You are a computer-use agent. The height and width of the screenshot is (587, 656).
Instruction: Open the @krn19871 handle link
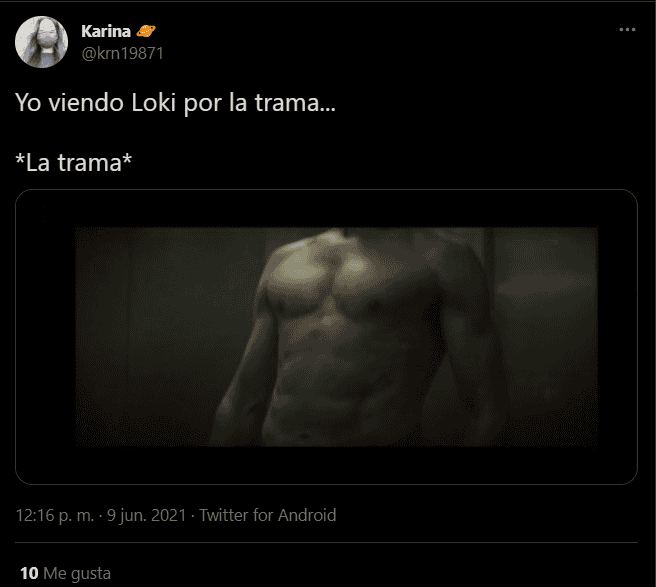(123, 54)
